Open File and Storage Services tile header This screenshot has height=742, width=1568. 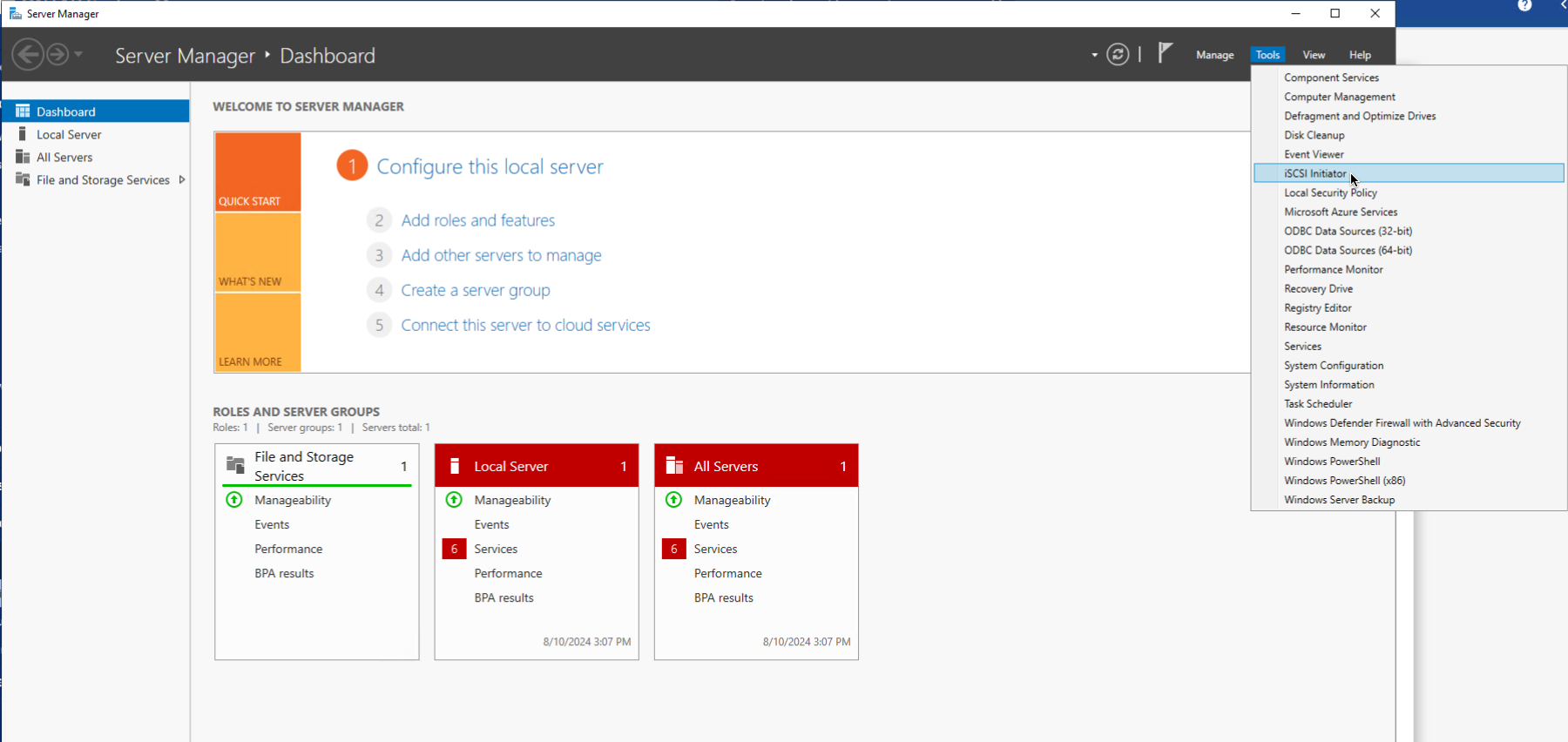(x=317, y=466)
